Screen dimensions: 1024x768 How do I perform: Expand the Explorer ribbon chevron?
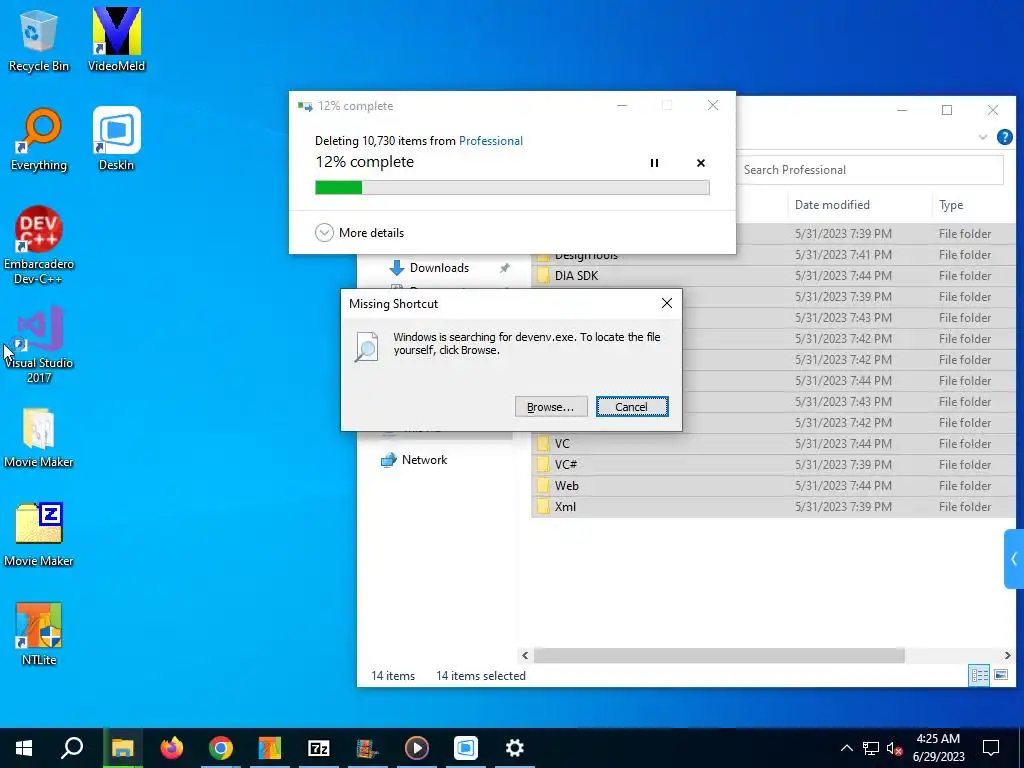(983, 137)
